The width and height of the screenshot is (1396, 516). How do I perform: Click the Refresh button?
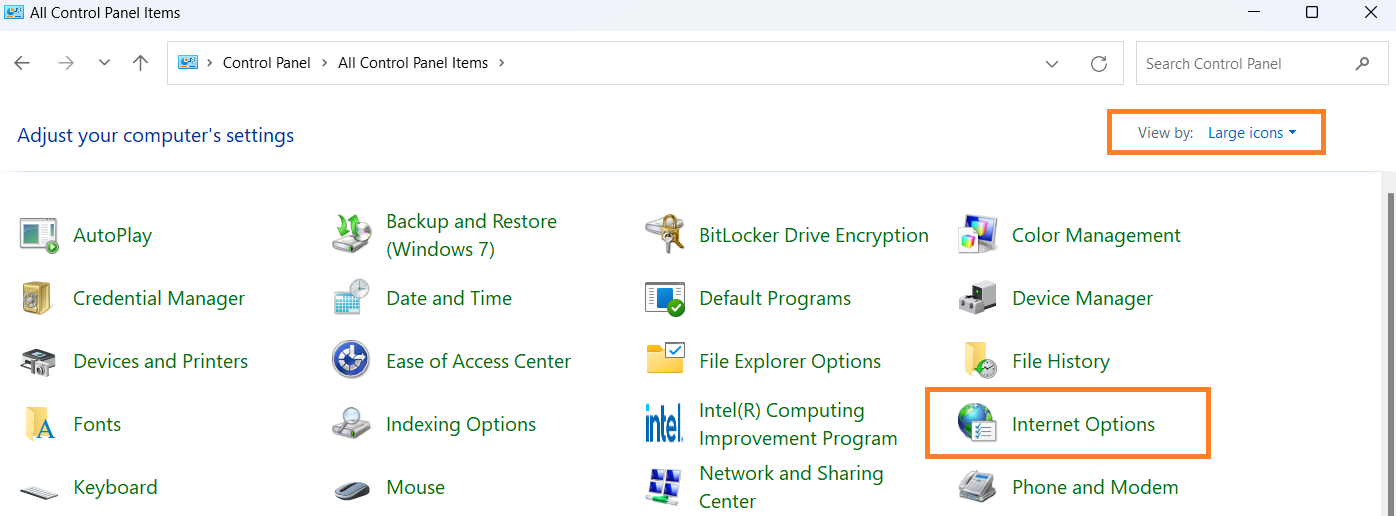pyautogui.click(x=1099, y=64)
